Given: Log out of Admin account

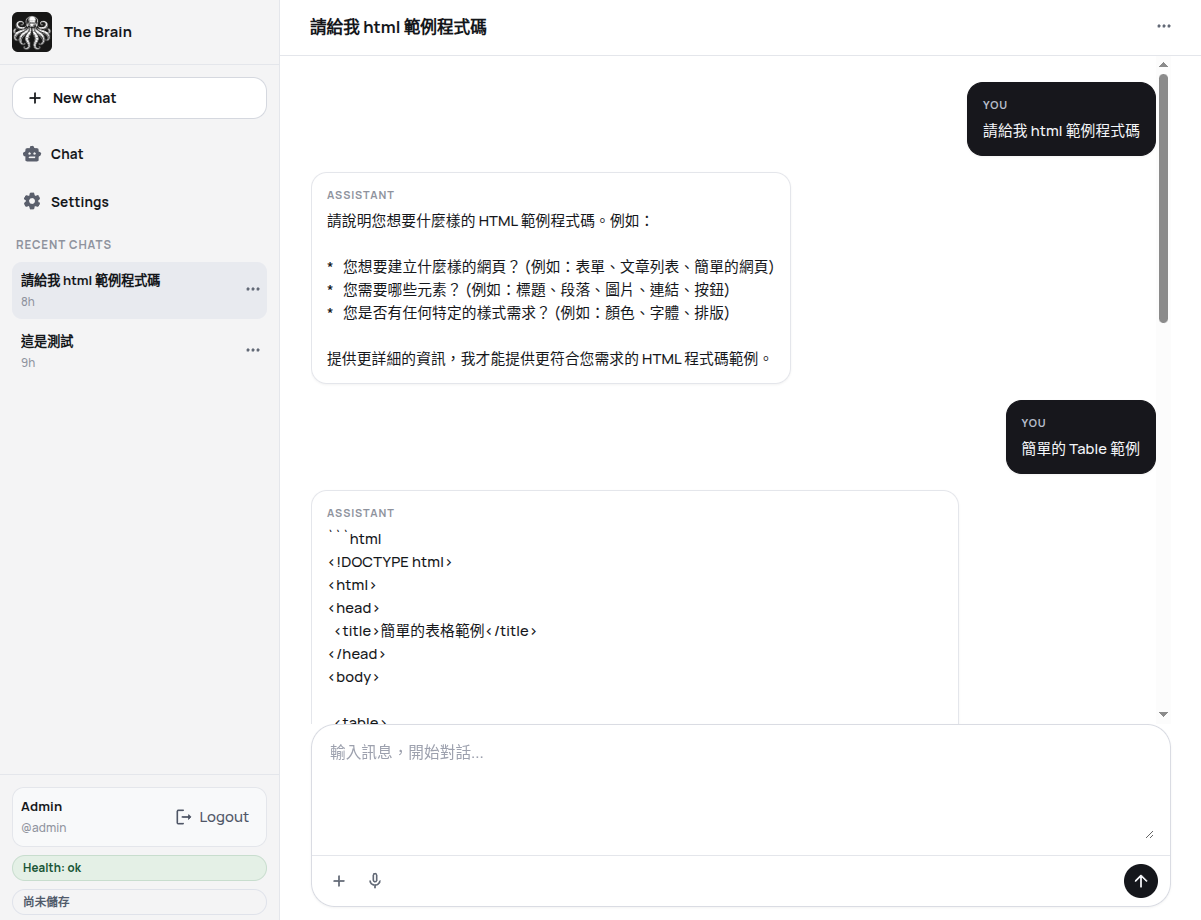Looking at the screenshot, I should [212, 817].
